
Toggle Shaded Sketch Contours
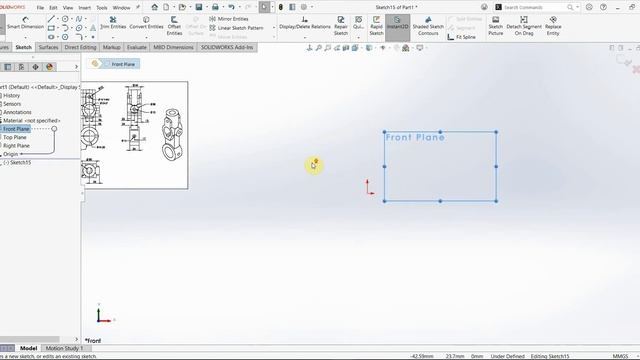click(x=428, y=26)
